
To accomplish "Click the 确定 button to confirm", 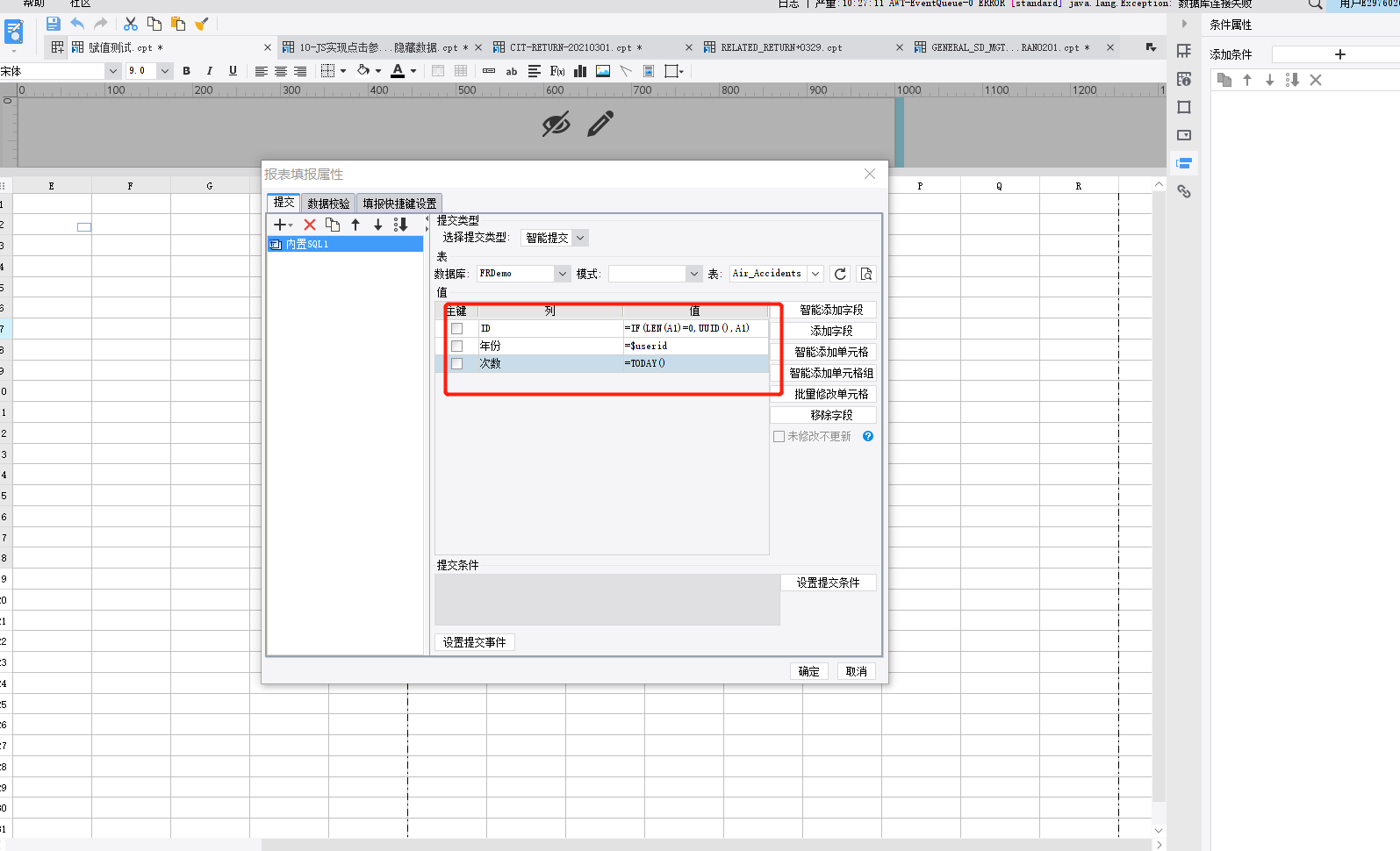I will [808, 671].
